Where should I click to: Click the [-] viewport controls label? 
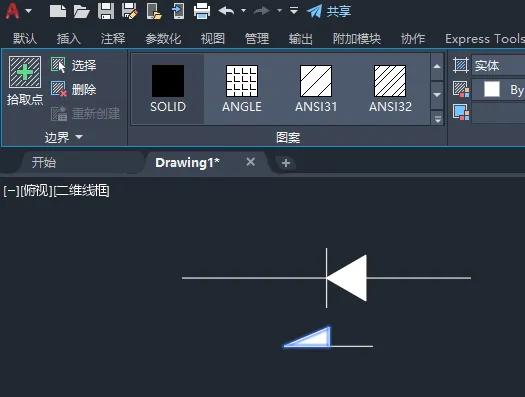(11, 191)
